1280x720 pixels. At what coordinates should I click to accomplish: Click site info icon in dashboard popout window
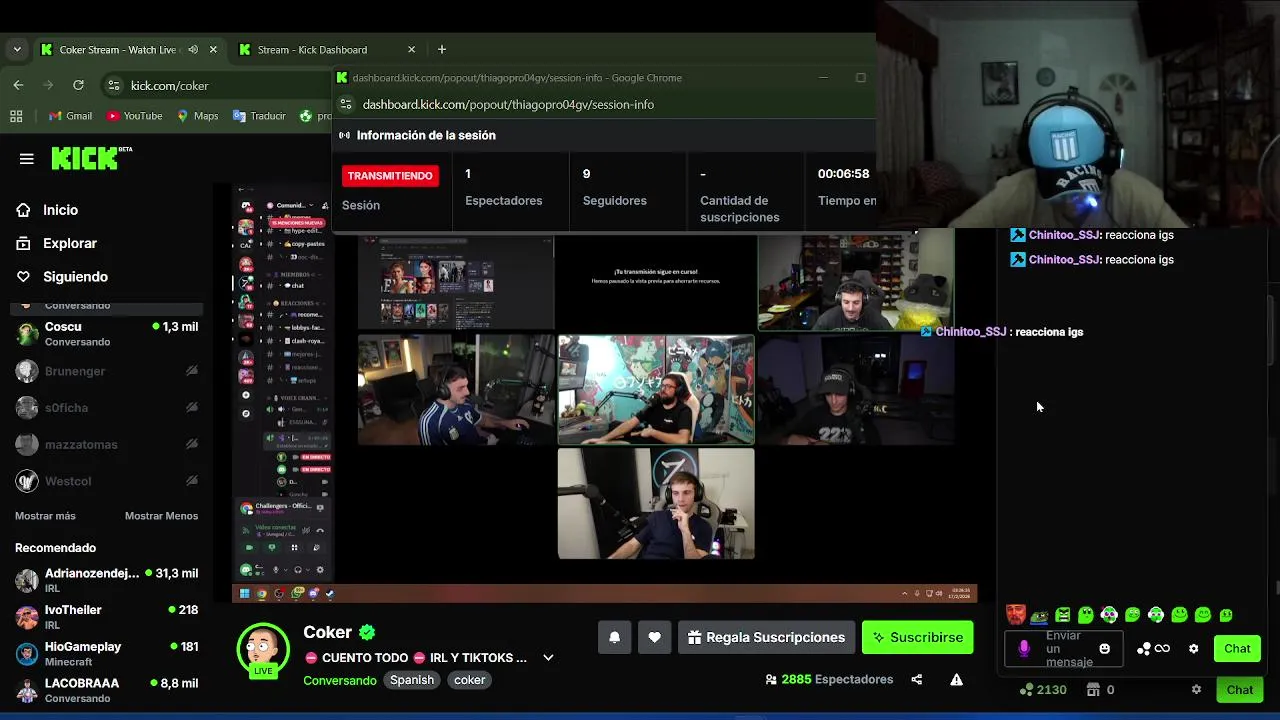pos(346,104)
